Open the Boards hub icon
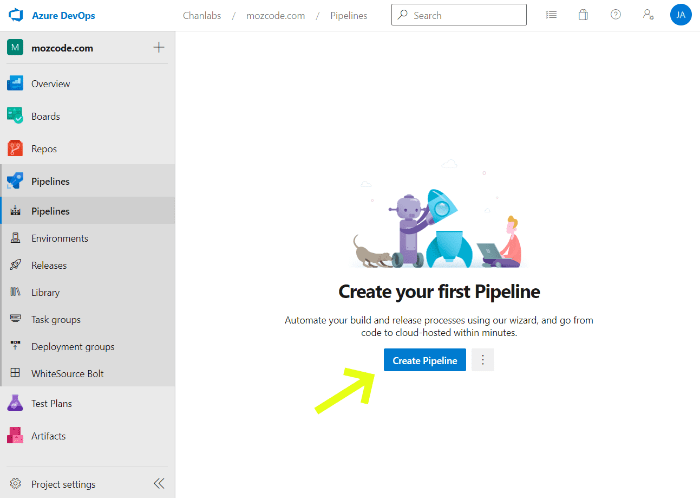The width and height of the screenshot is (700, 498). pyautogui.click(x=15, y=116)
